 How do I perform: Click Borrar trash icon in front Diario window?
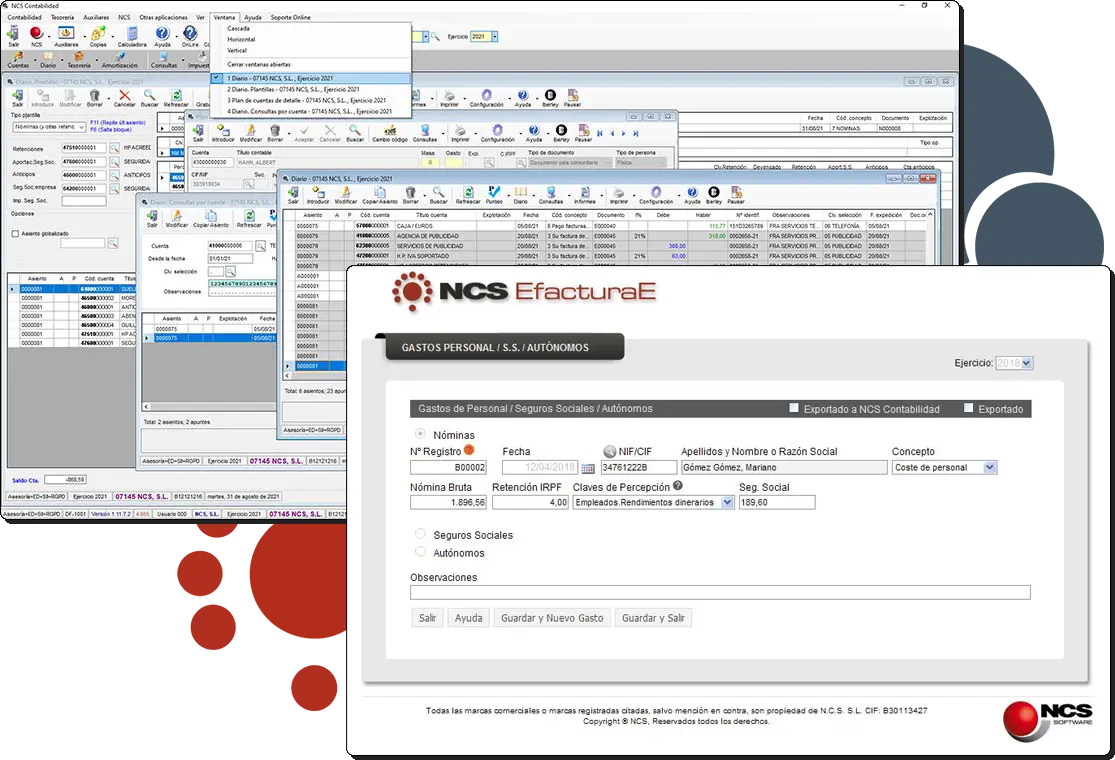pos(410,196)
